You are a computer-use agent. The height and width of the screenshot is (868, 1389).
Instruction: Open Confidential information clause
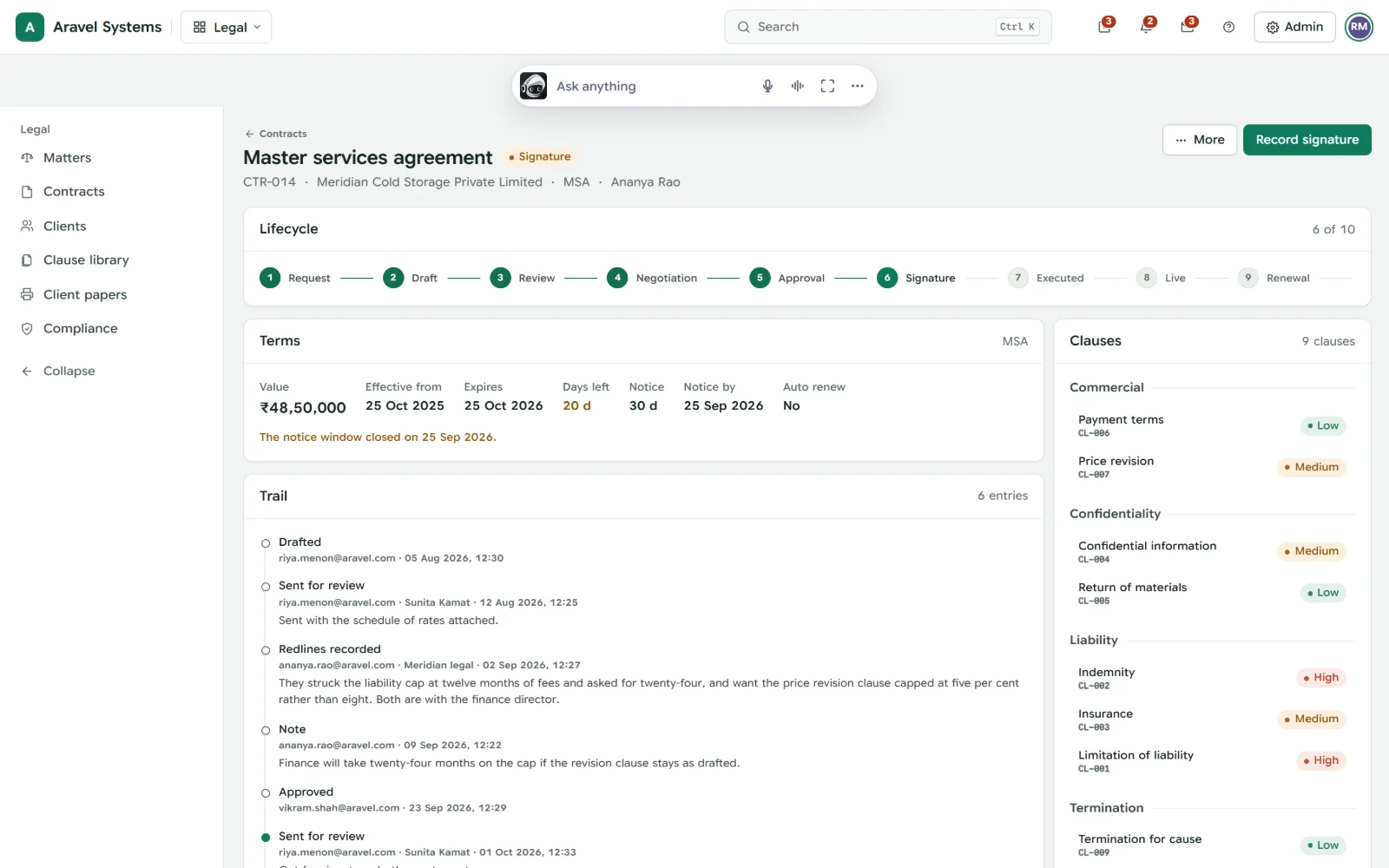pyautogui.click(x=1212, y=551)
